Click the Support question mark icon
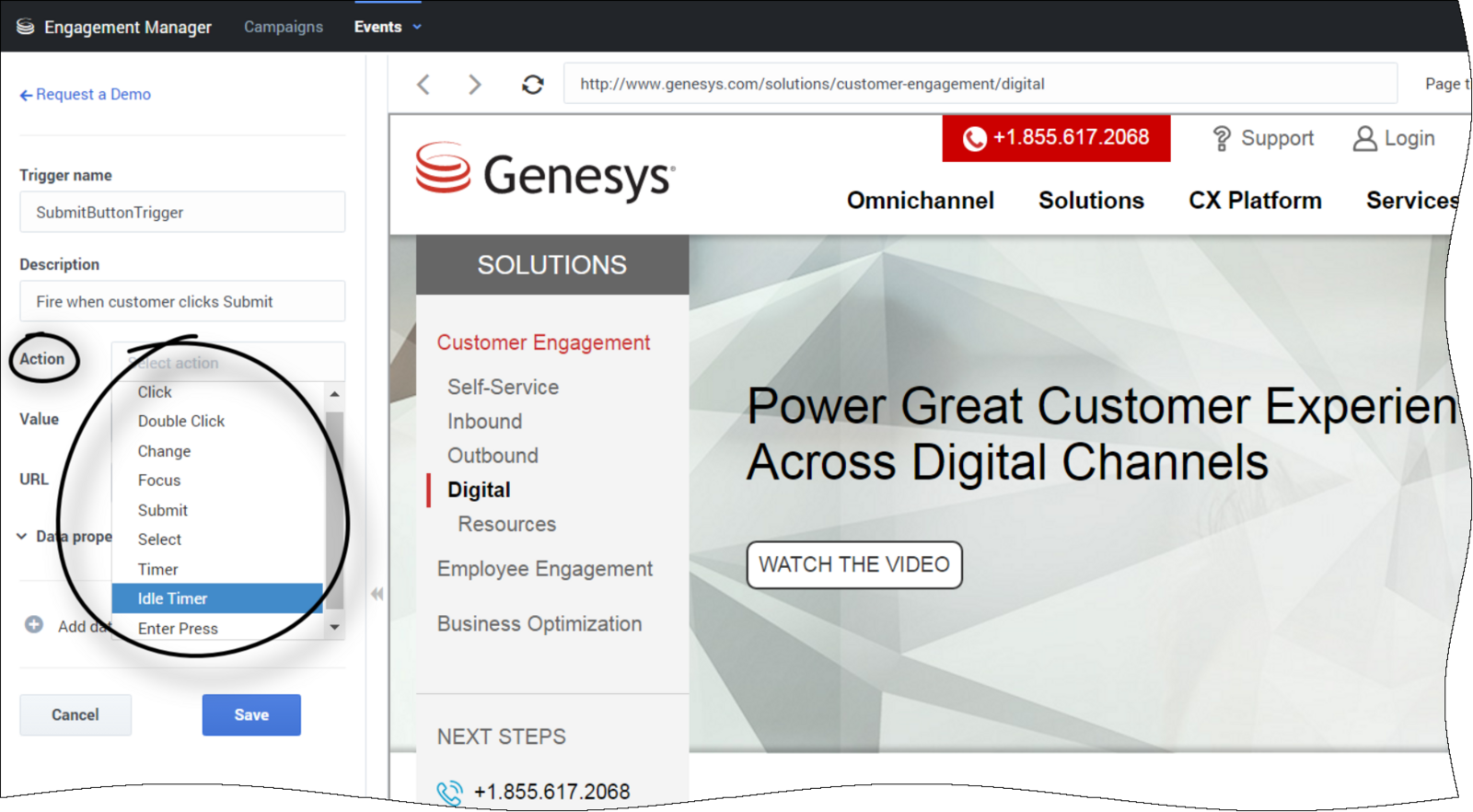 pos(1222,138)
